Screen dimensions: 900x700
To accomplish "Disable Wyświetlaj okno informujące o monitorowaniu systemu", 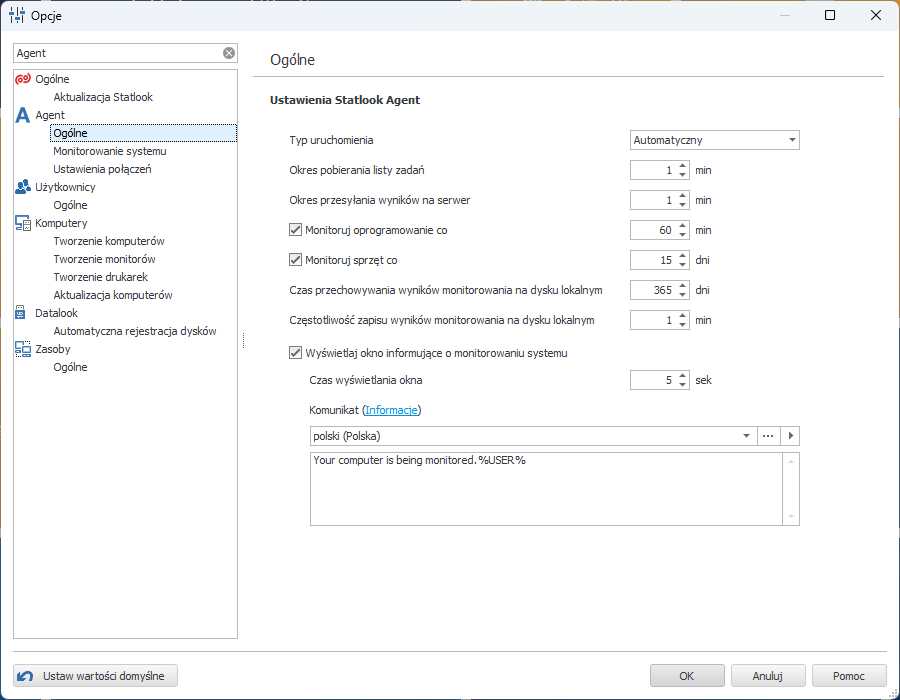I will point(295,353).
